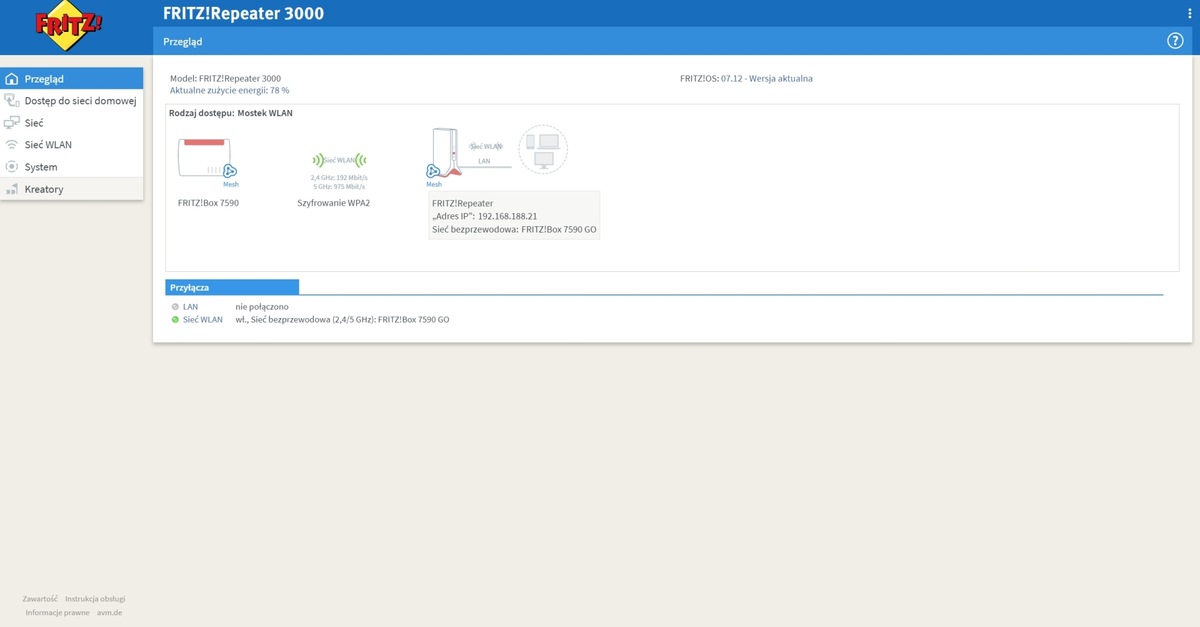
Task: Click the connected devices circle icon
Action: (x=543, y=149)
